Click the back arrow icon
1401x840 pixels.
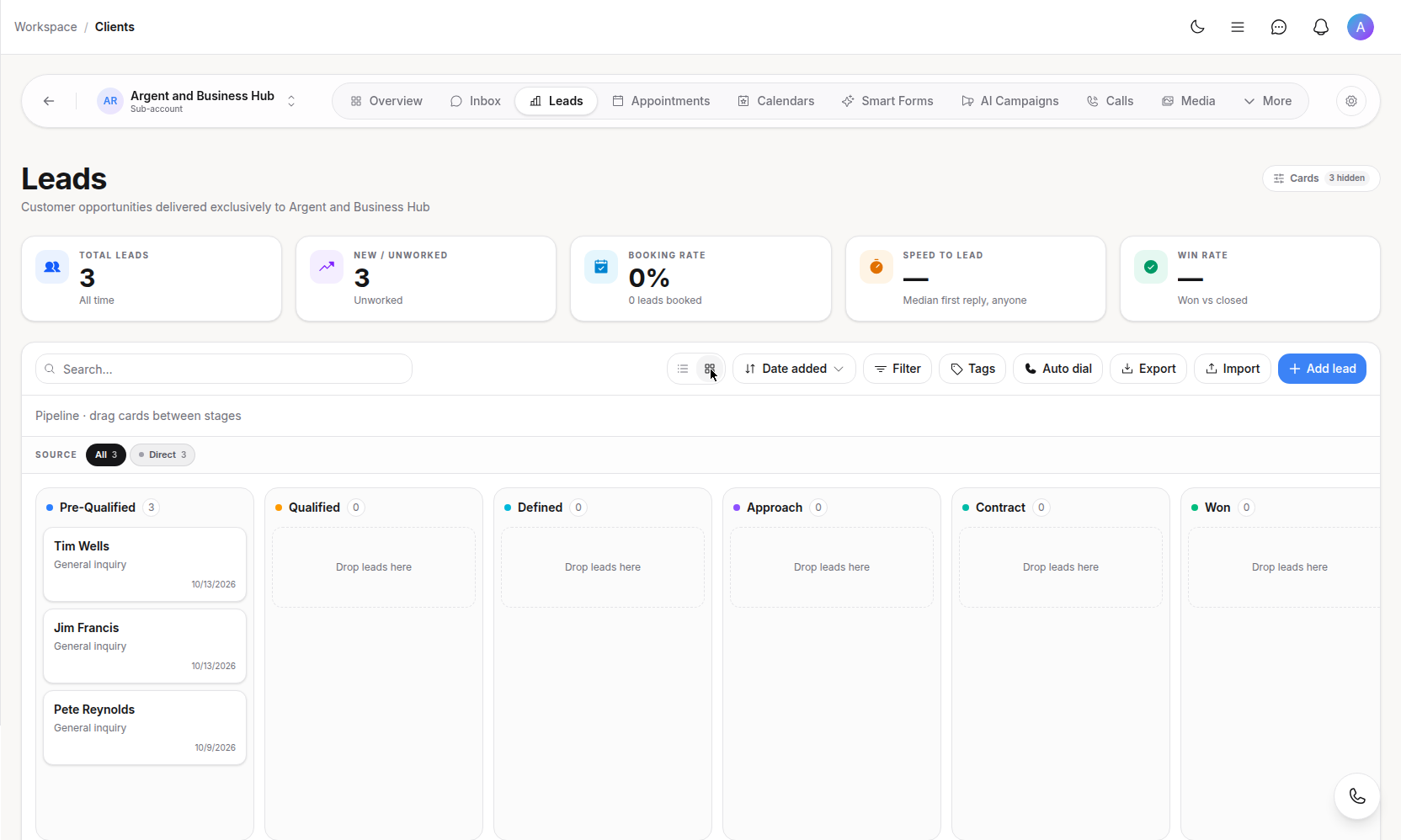pos(49,101)
